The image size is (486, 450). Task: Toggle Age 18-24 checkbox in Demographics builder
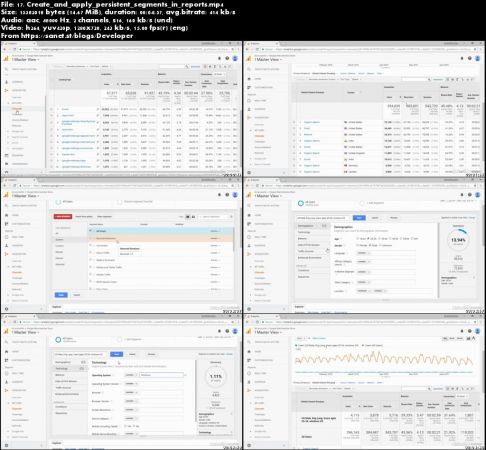coord(358,239)
